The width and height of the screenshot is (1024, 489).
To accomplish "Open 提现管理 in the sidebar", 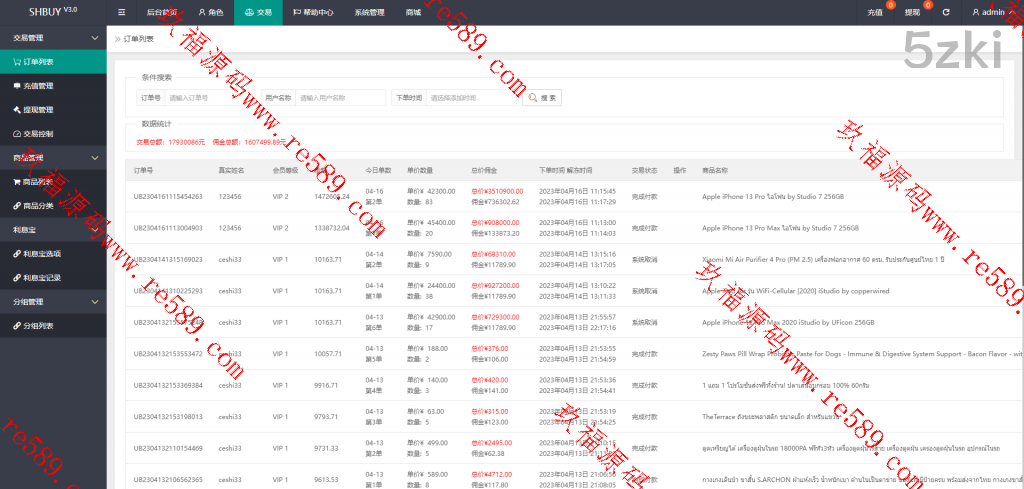I will click(38, 110).
